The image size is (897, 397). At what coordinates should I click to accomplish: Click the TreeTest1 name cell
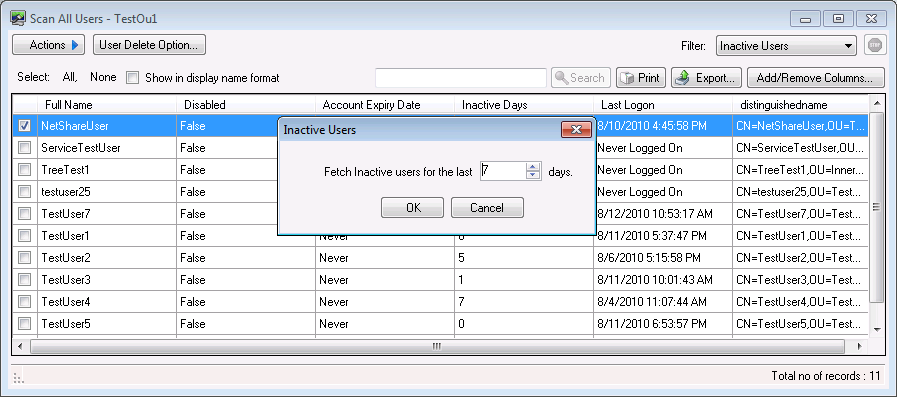pos(107,170)
